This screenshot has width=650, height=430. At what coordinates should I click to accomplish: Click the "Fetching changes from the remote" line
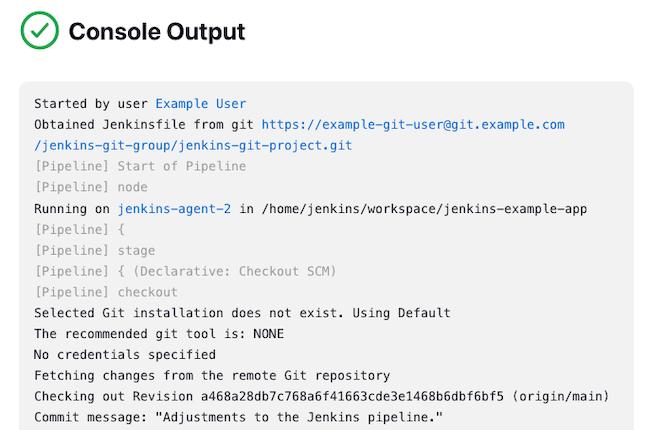(x=212, y=376)
